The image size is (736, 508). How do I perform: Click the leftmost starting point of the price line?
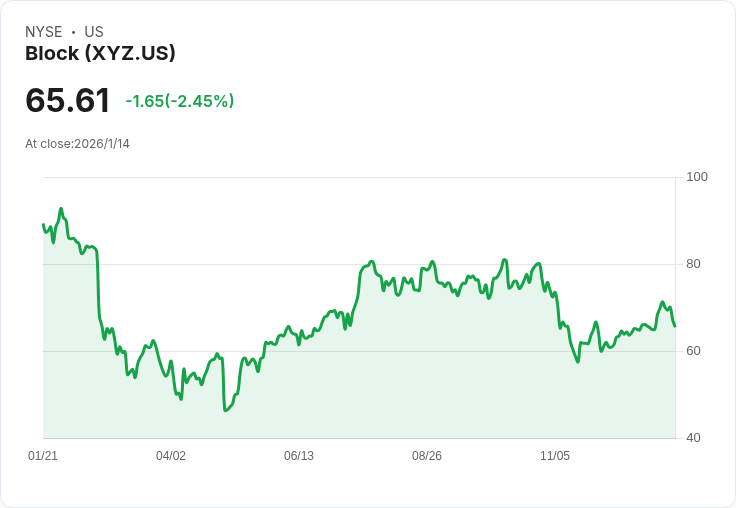(x=43, y=224)
